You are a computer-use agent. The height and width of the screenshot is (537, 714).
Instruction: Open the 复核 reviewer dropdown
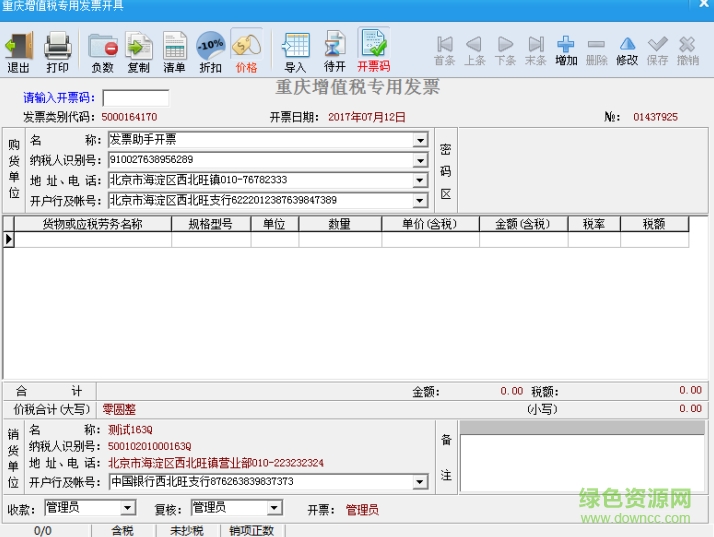click(x=274, y=509)
